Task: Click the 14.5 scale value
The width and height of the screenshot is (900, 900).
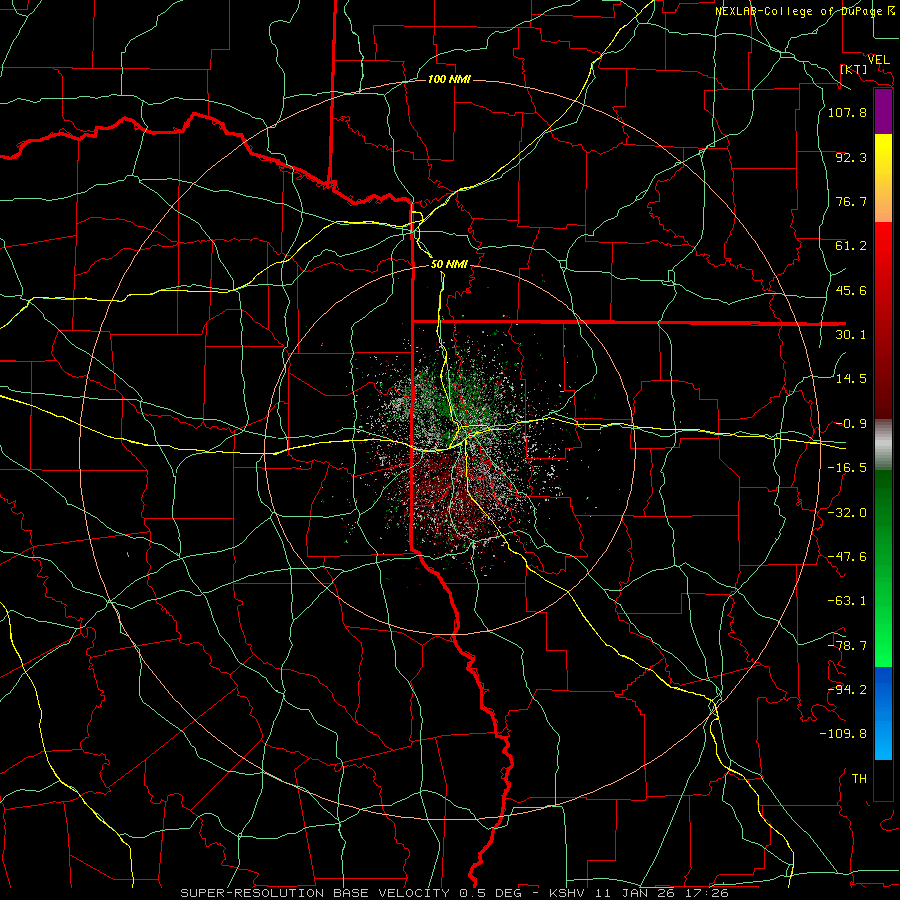Action: coord(851,378)
